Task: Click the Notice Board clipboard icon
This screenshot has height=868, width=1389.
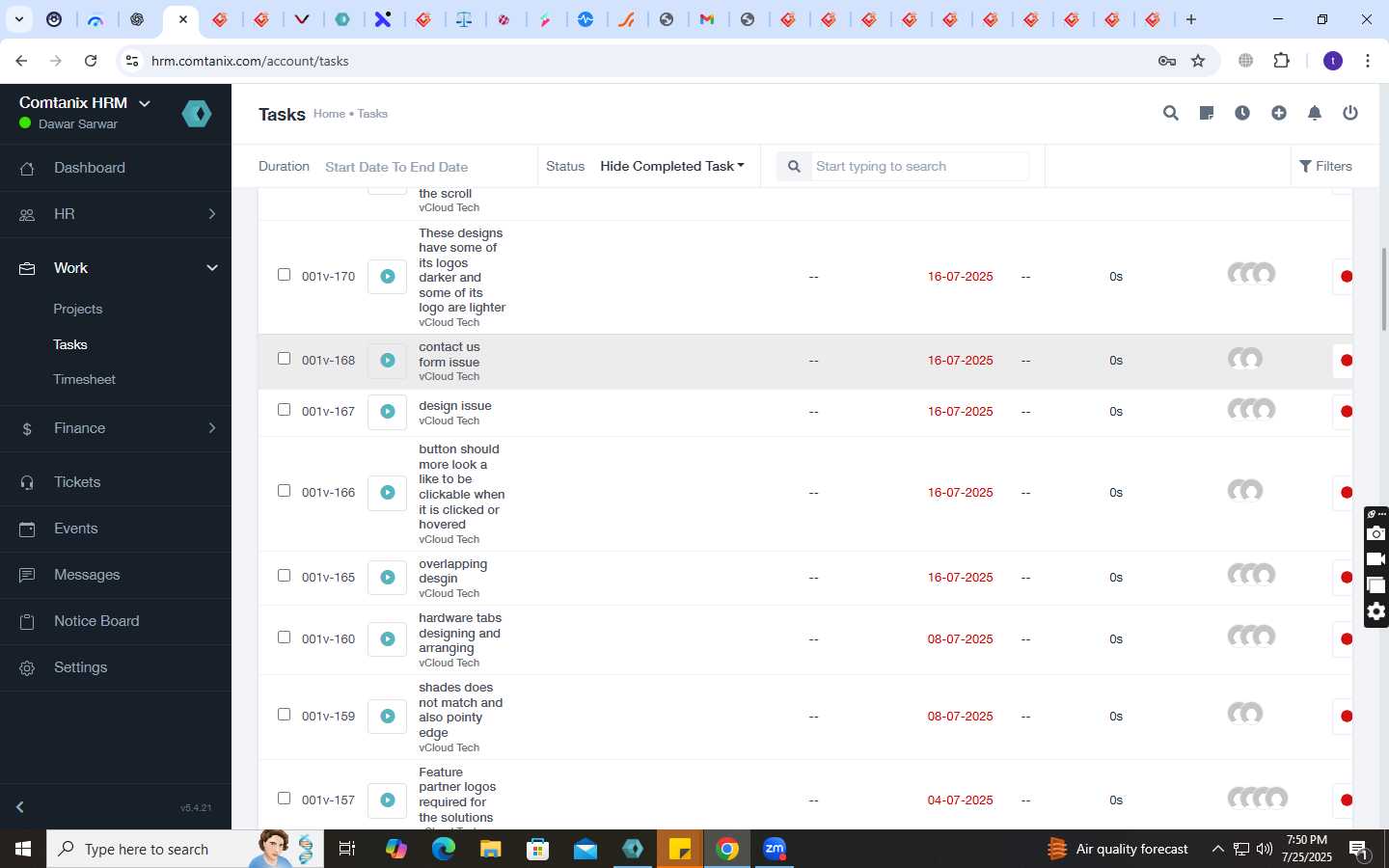Action: coord(27,622)
